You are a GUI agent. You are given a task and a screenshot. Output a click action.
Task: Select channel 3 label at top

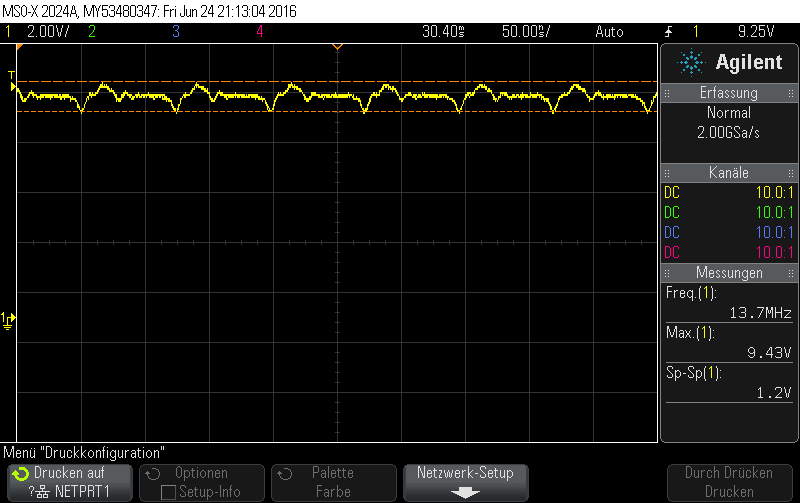click(176, 32)
